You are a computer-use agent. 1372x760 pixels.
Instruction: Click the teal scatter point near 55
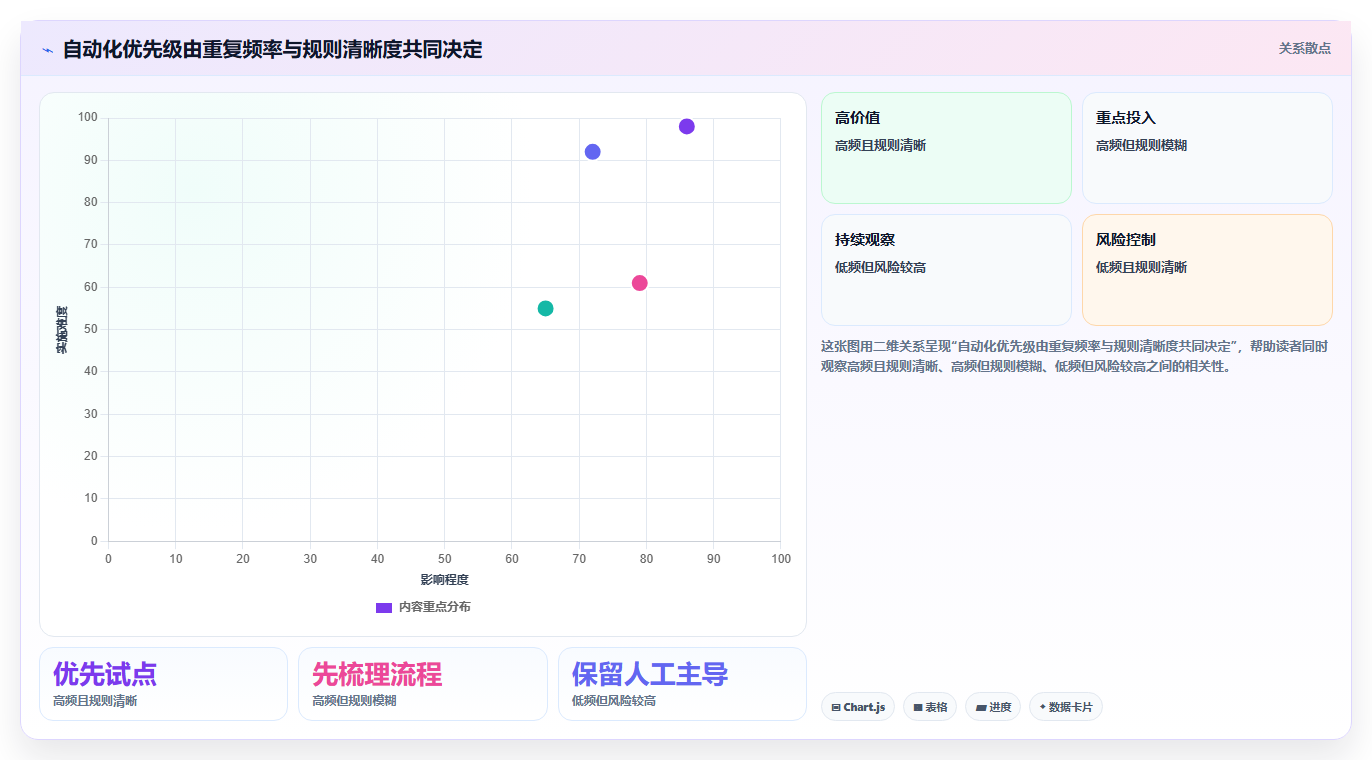tap(545, 308)
